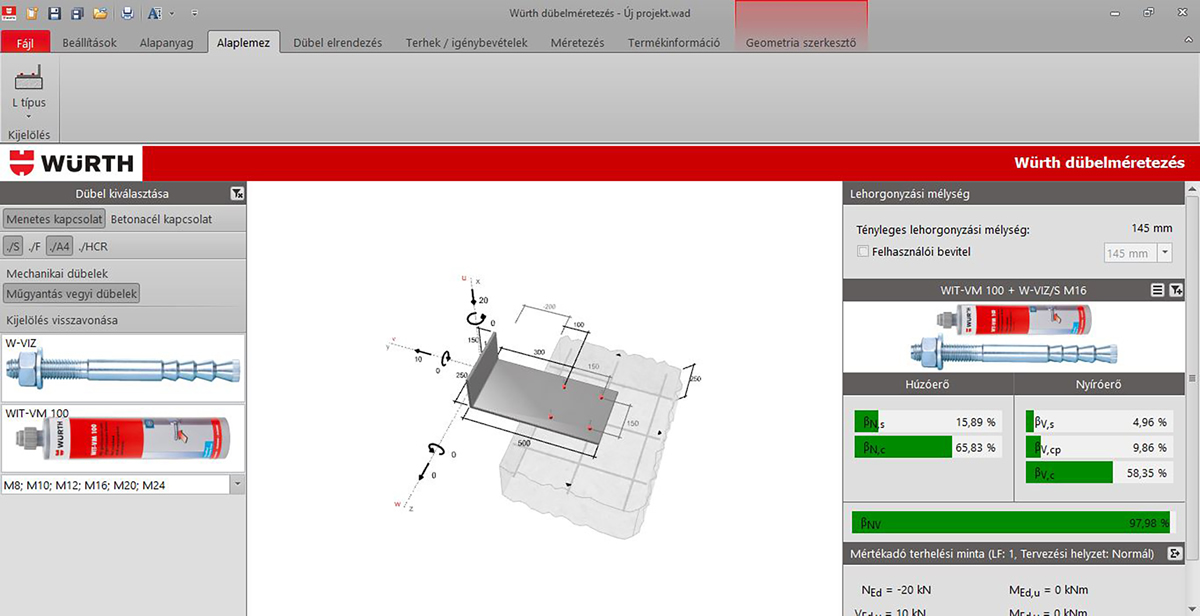Open the font size dropdown arrow
The width and height of the screenshot is (1200, 616).
pyautogui.click(x=172, y=14)
